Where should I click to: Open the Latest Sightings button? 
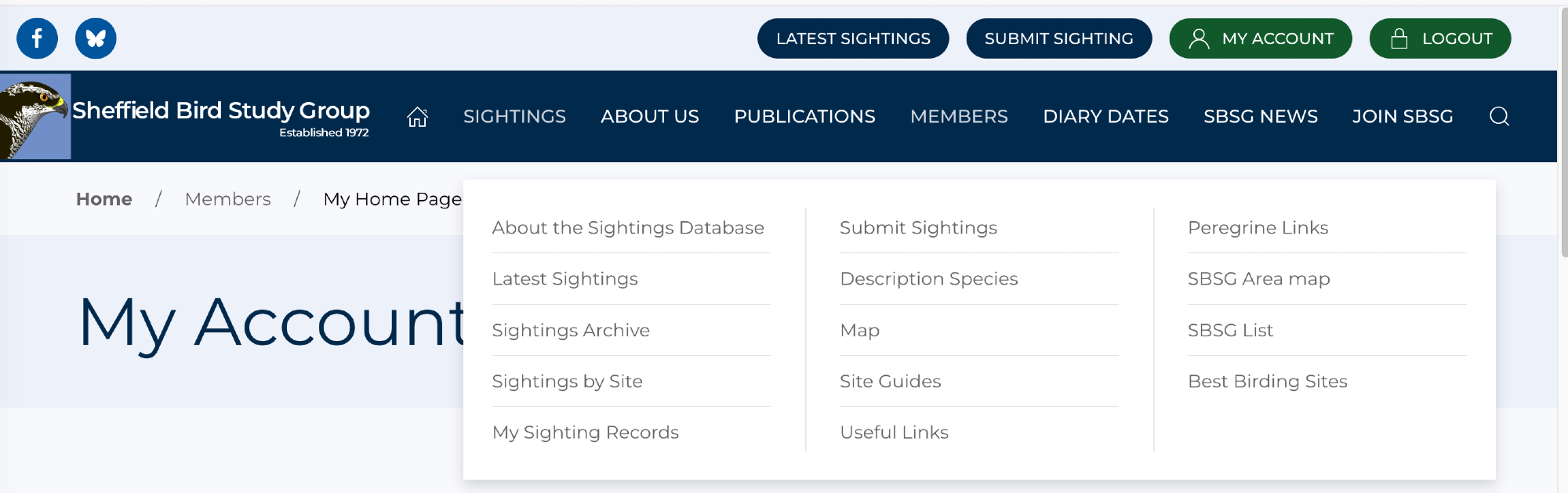coord(852,38)
